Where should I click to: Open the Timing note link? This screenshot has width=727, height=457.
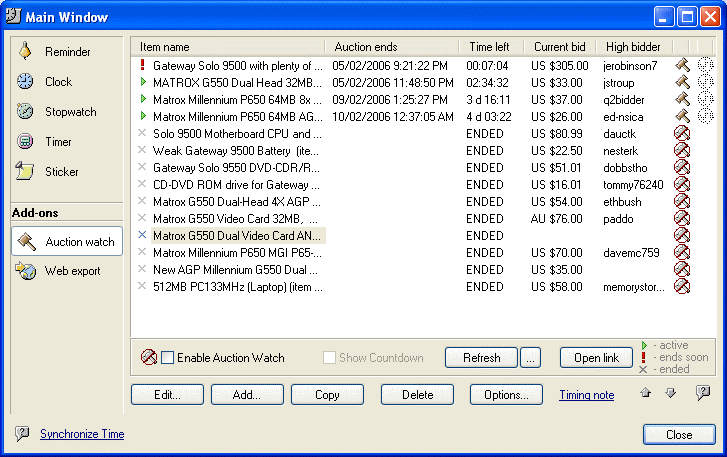tap(587, 395)
